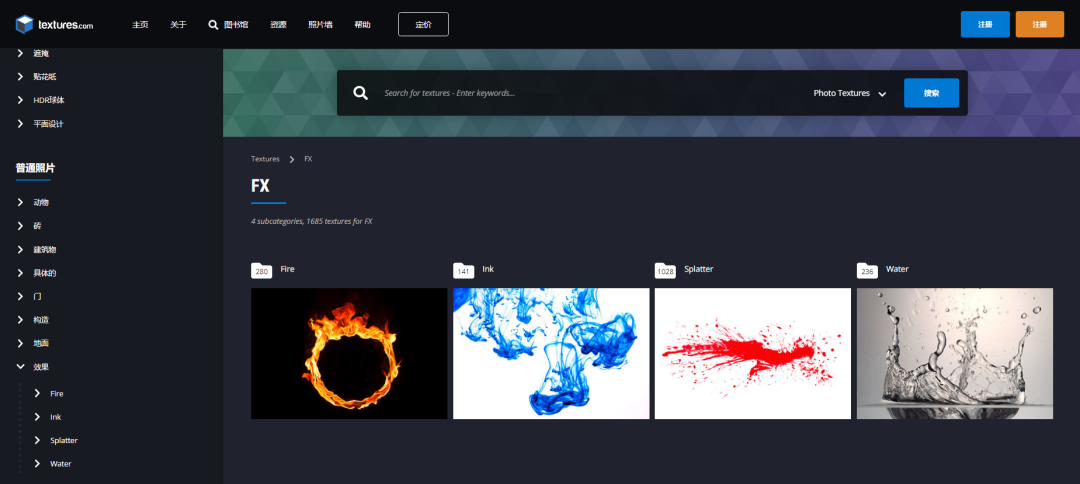Expand the HDR球体 sidebar category
The height and width of the screenshot is (484, 1080).
click(21, 100)
